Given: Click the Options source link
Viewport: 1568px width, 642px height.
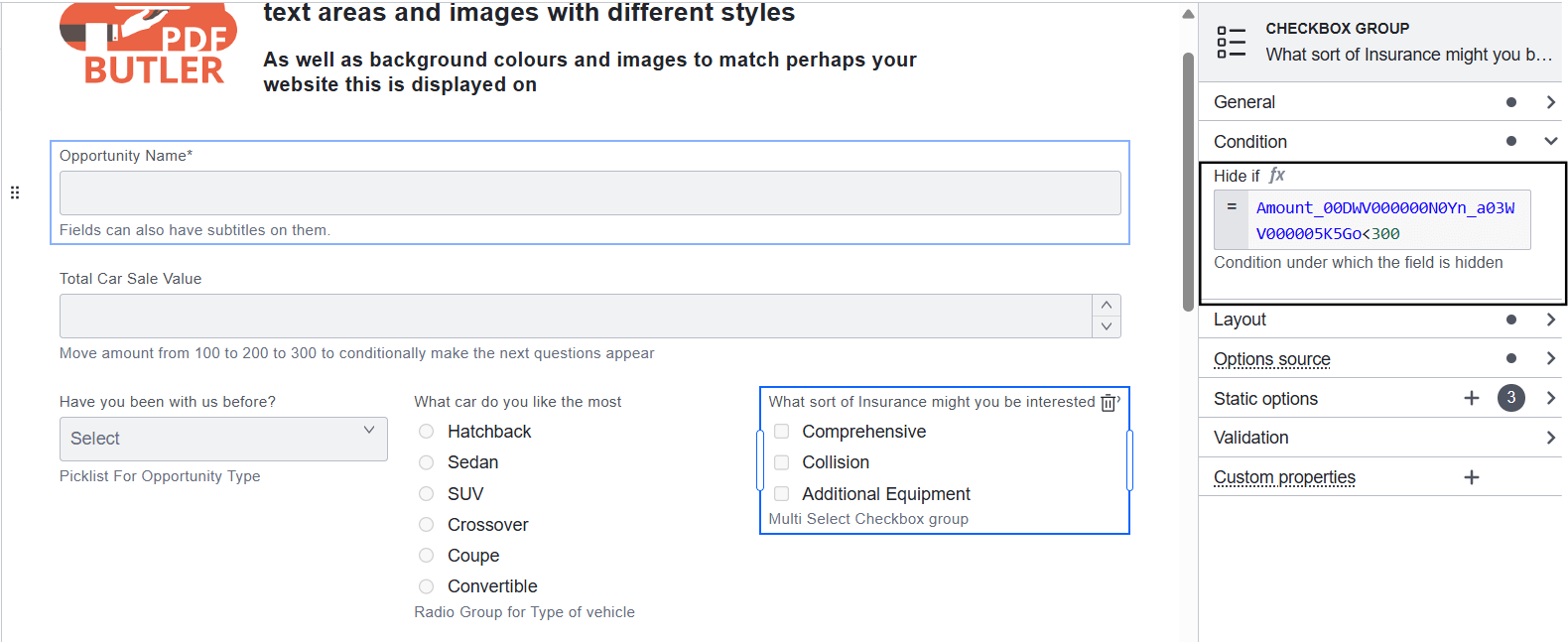Looking at the screenshot, I should coord(1271,359).
